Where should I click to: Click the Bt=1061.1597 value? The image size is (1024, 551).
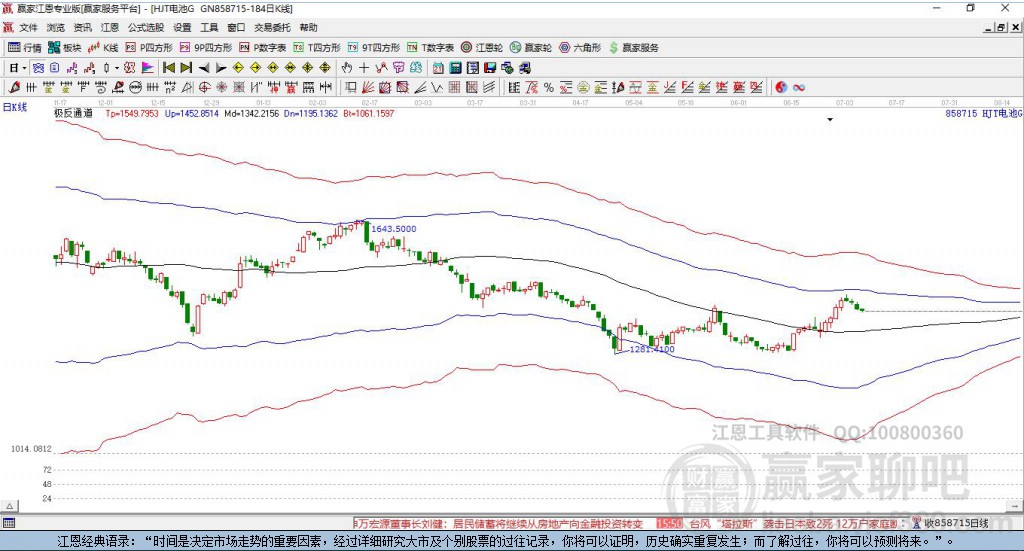(x=368, y=114)
